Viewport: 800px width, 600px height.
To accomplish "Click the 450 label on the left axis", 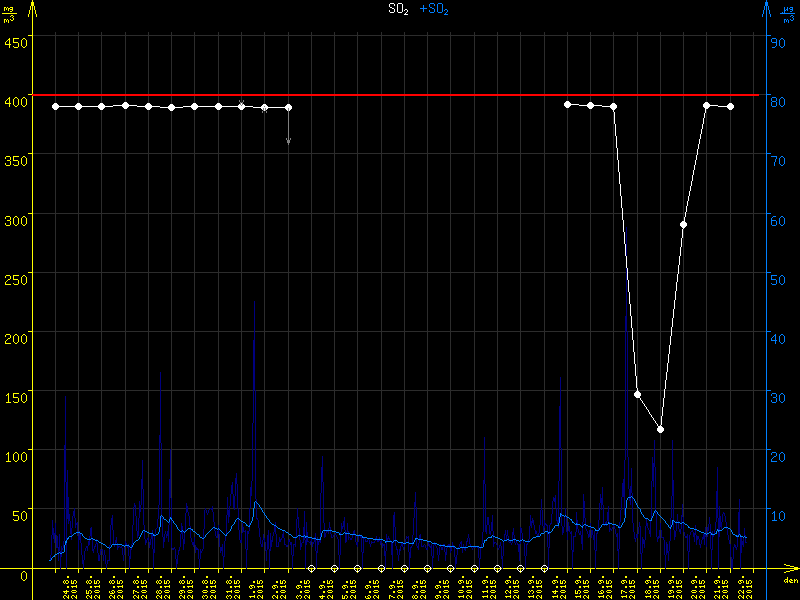I will point(15,42).
